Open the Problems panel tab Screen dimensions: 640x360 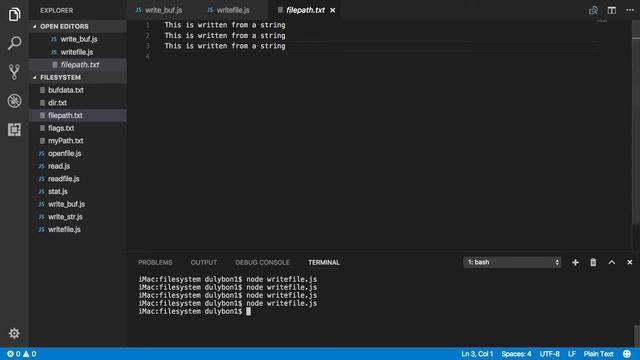pyautogui.click(x=155, y=262)
